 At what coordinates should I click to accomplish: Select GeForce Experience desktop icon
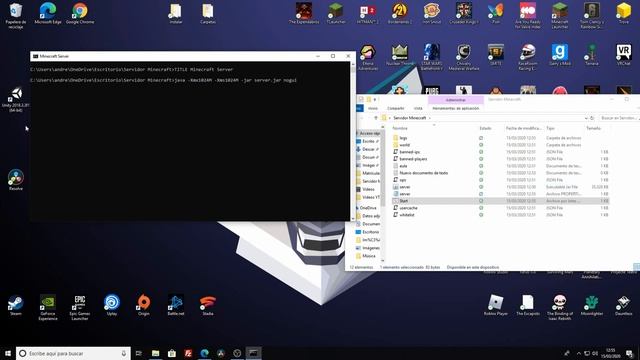coord(48,307)
